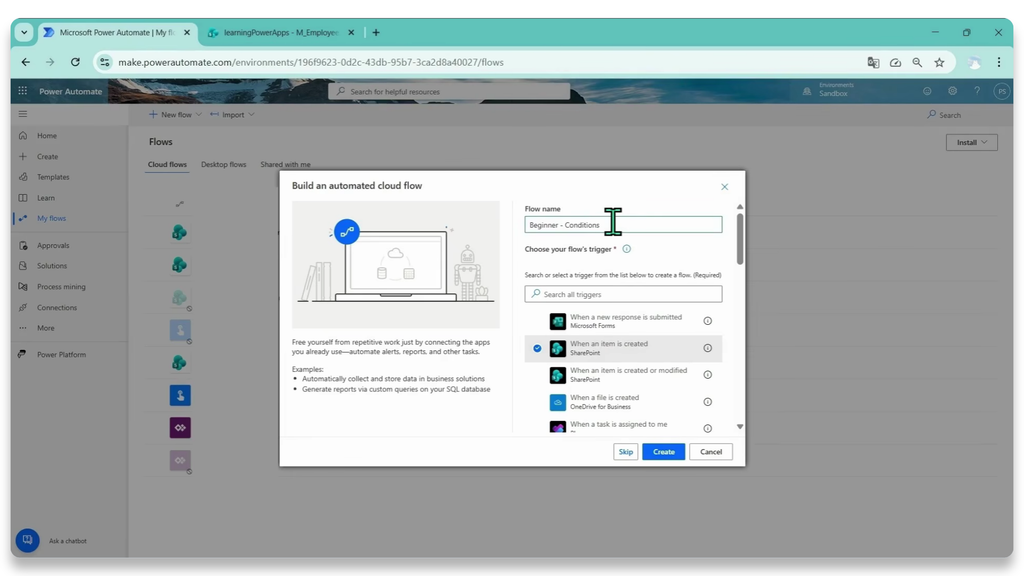Image resolution: width=1024 pixels, height=576 pixels.
Task: Open the Install dropdown button
Action: pyautogui.click(x=972, y=142)
